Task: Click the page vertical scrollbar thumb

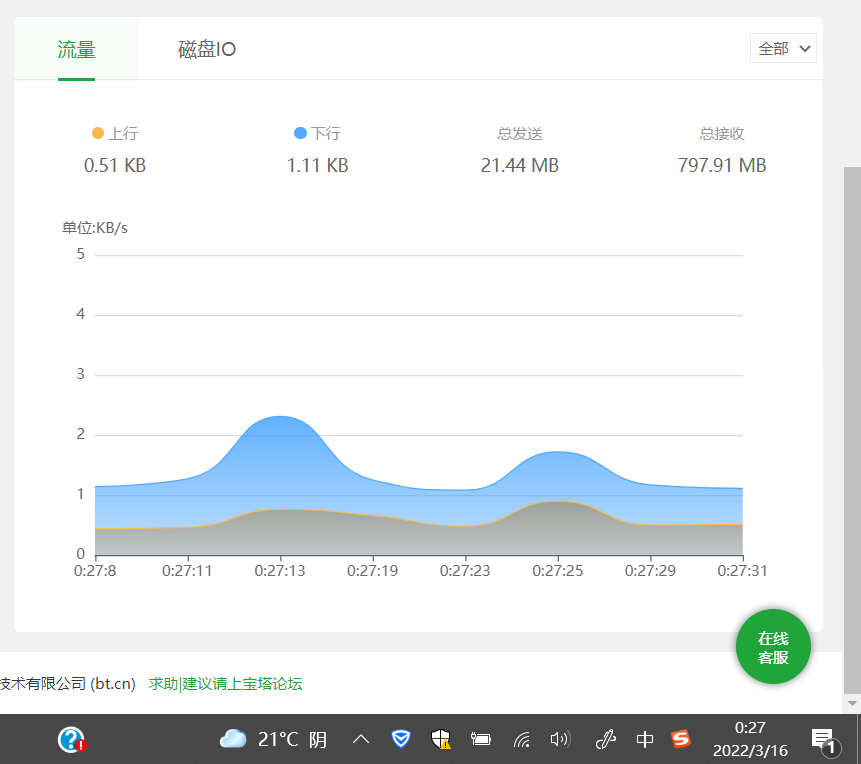Action: pos(852,430)
